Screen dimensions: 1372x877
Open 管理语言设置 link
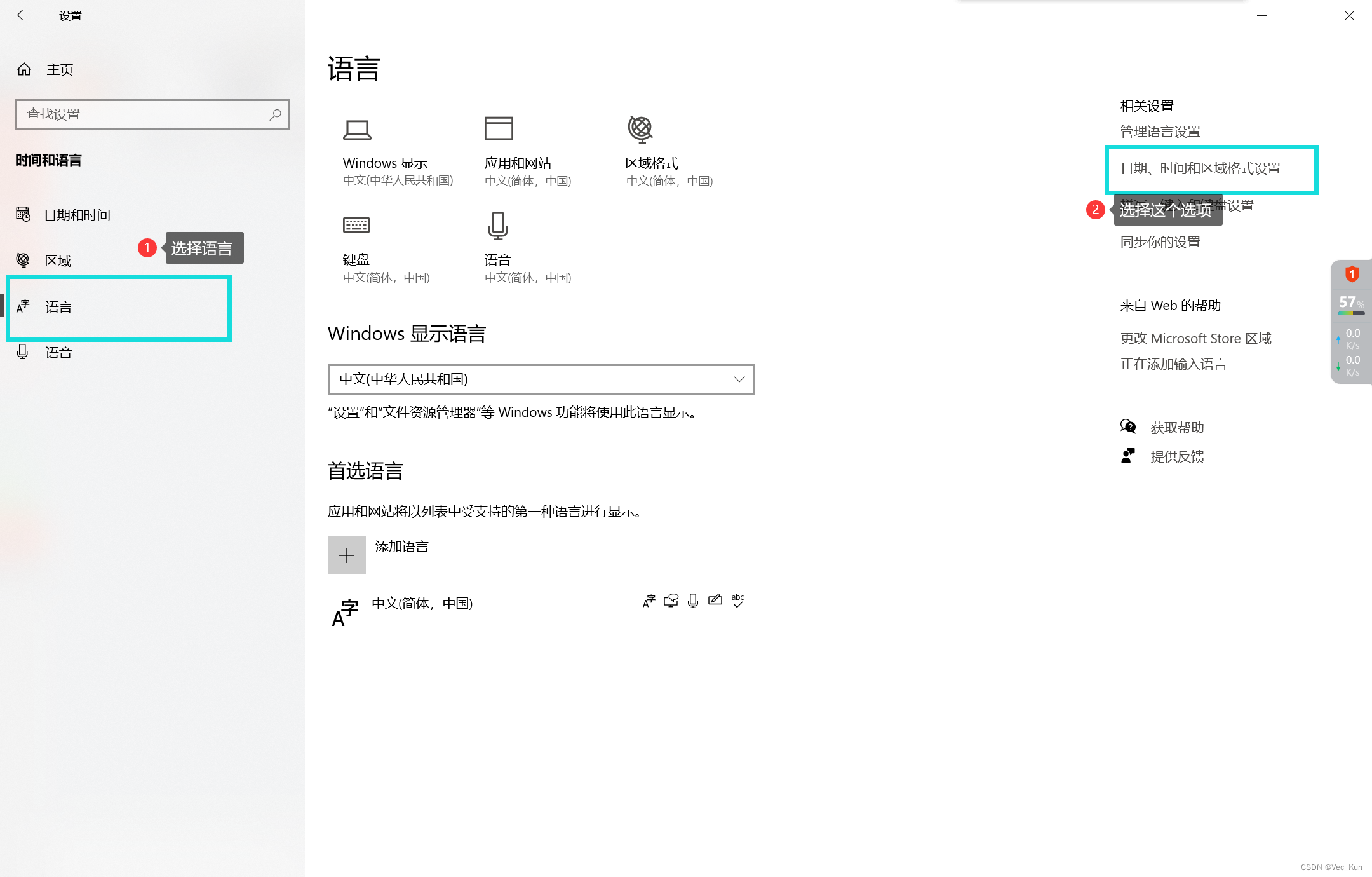tap(1160, 132)
